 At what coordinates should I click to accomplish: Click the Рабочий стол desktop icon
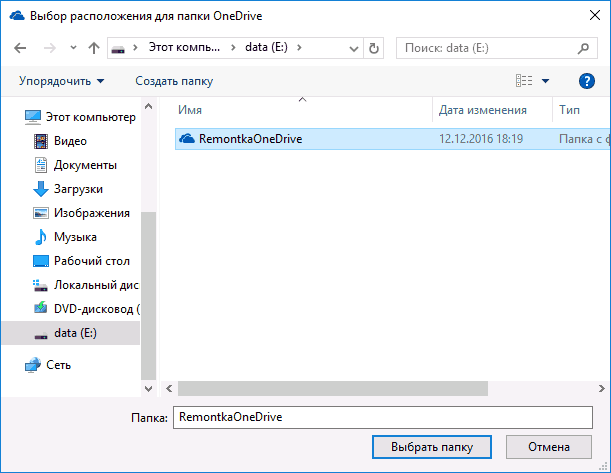pyautogui.click(x=41, y=261)
